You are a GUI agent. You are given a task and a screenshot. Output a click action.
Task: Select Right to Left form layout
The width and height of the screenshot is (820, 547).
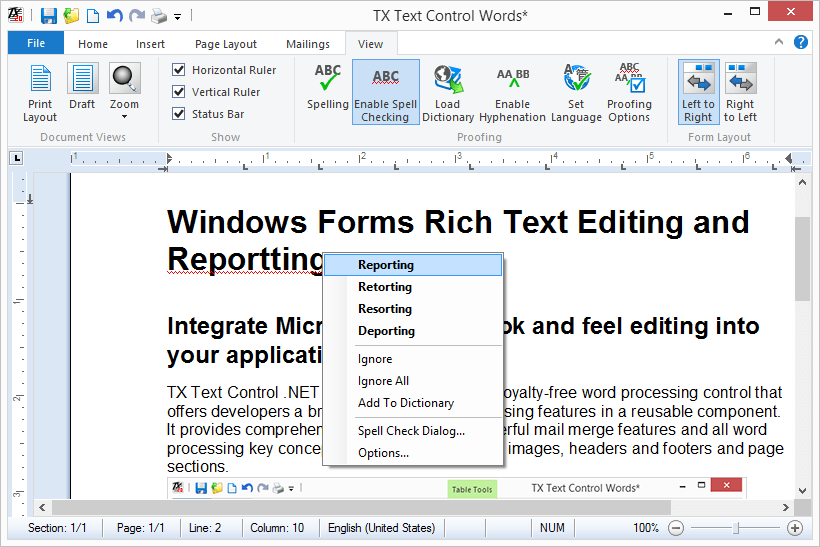coord(740,92)
